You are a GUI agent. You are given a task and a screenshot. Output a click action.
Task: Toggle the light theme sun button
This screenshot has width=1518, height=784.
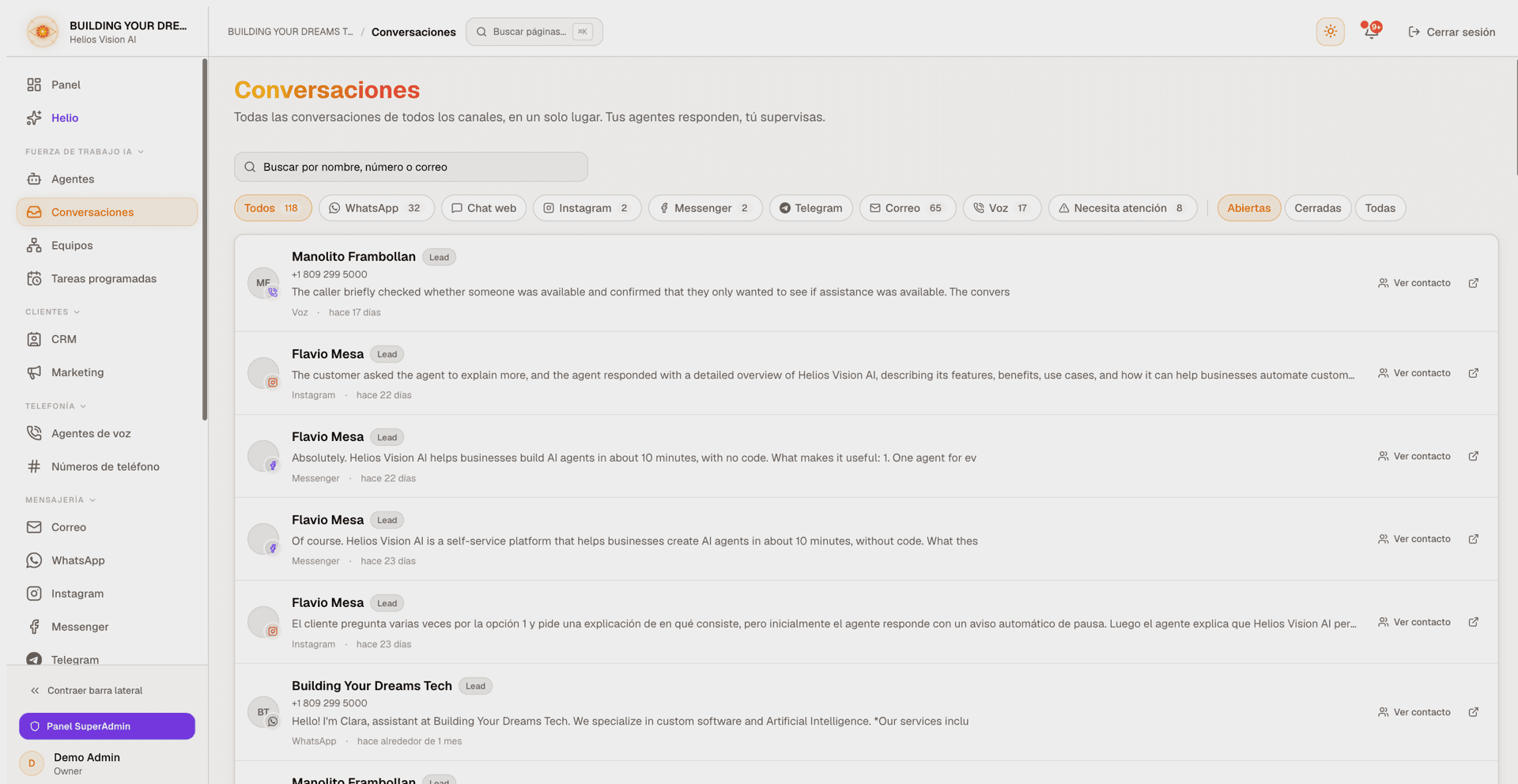(x=1331, y=32)
